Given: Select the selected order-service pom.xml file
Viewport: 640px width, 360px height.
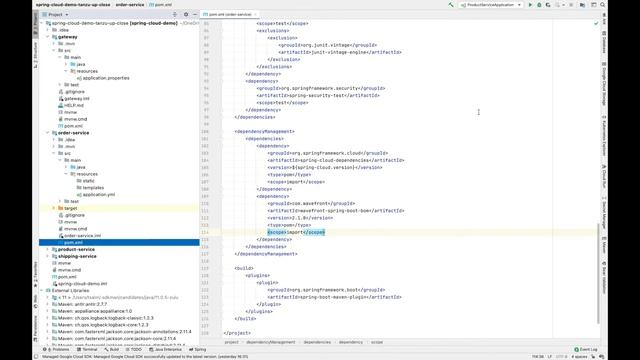Looking at the screenshot, I should click(x=119, y=242).
